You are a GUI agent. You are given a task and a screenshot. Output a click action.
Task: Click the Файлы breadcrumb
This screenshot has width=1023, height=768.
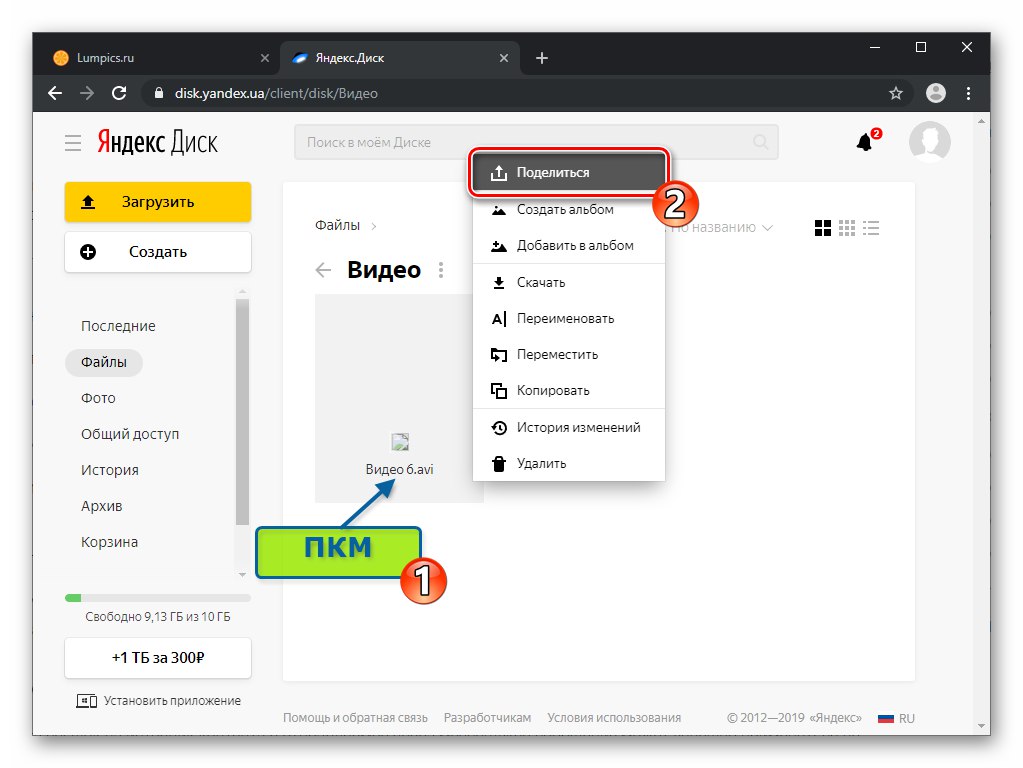337,225
